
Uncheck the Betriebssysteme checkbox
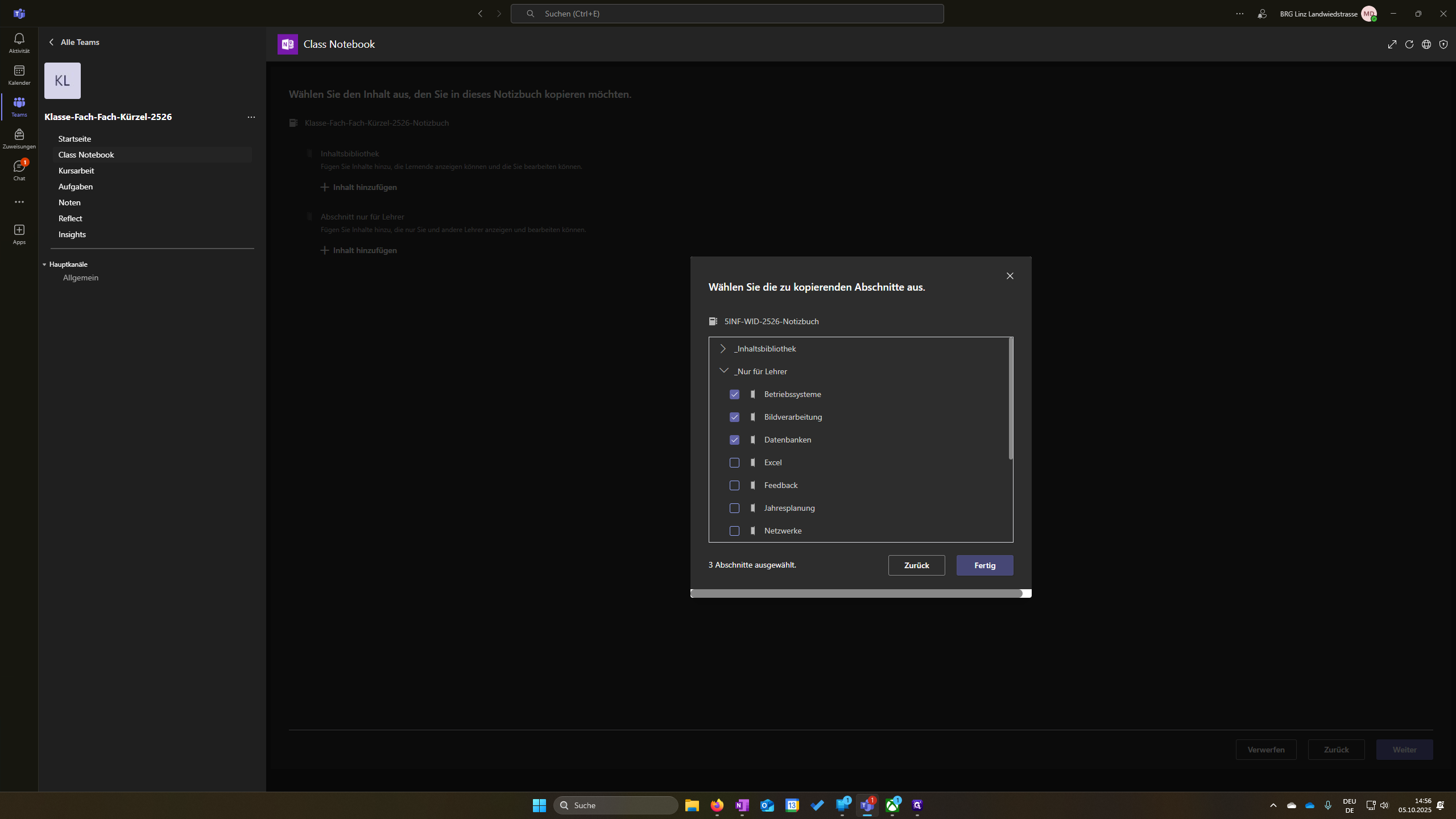(x=734, y=394)
